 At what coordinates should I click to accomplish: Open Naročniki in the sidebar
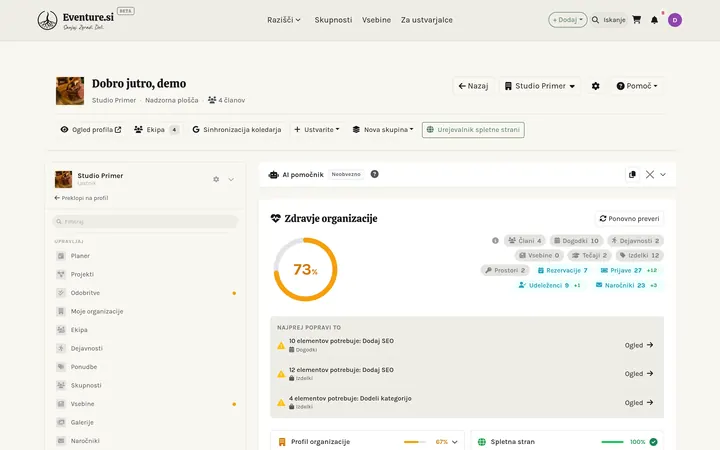145,440
